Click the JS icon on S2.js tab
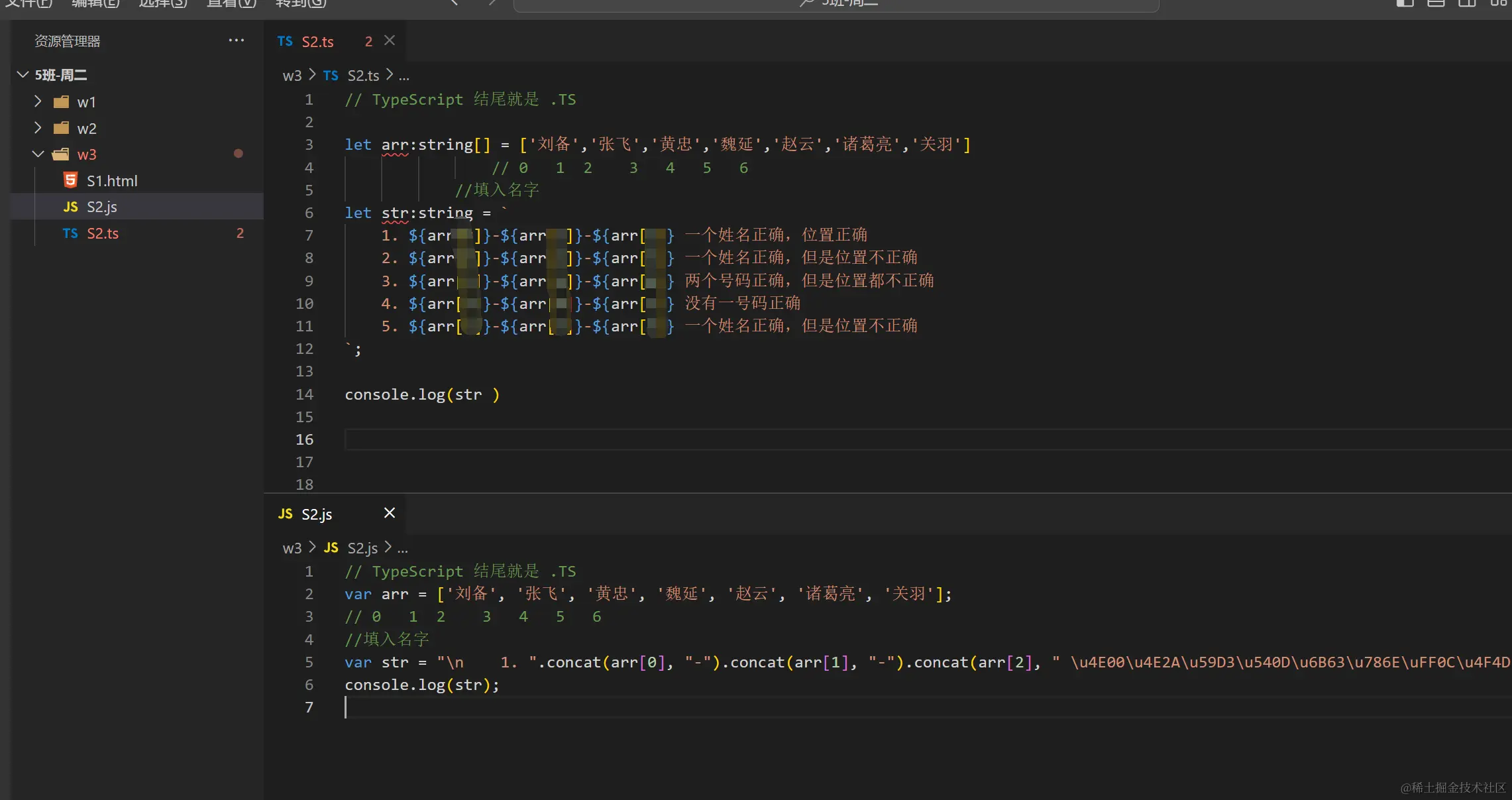This screenshot has height=800, width=1512. click(286, 514)
